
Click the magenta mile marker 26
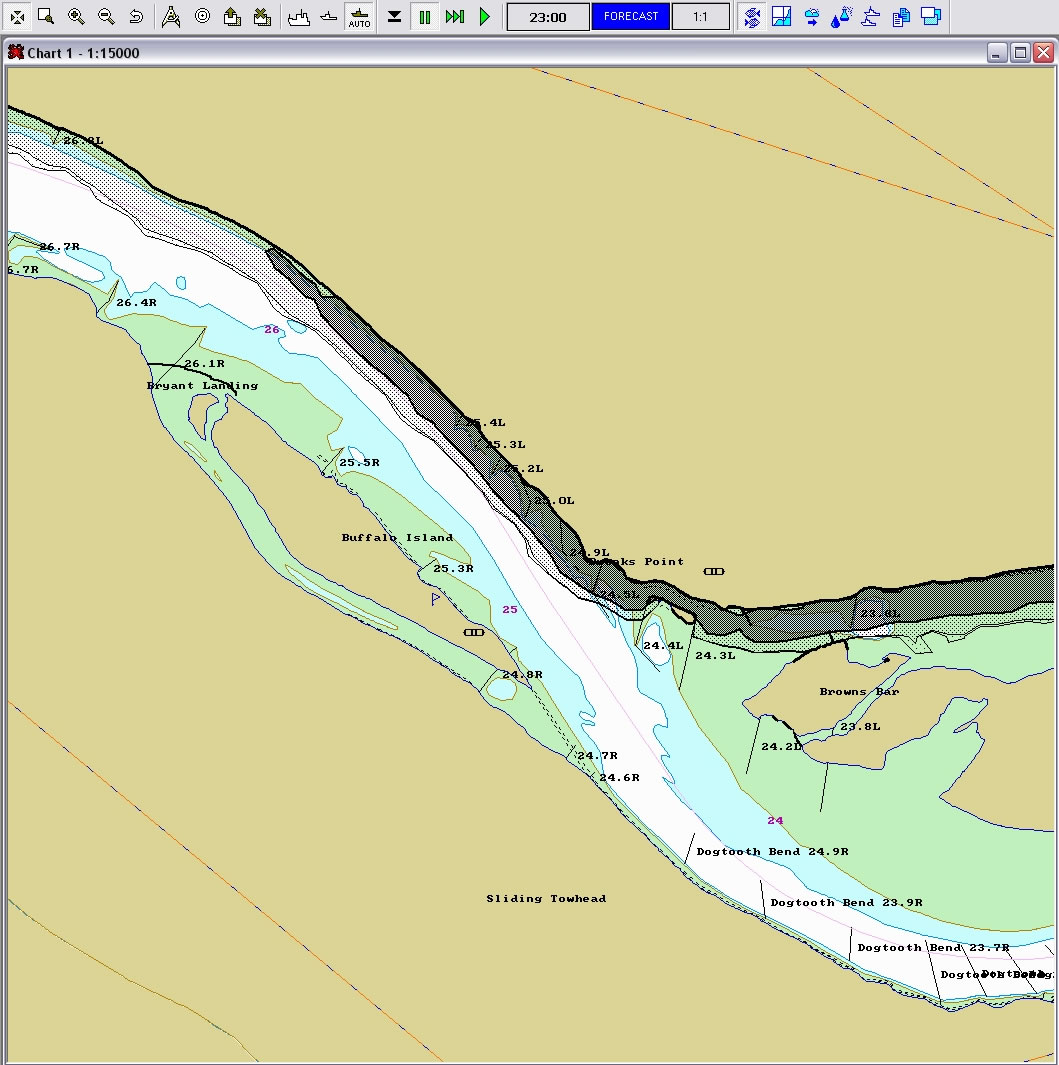[x=272, y=329]
